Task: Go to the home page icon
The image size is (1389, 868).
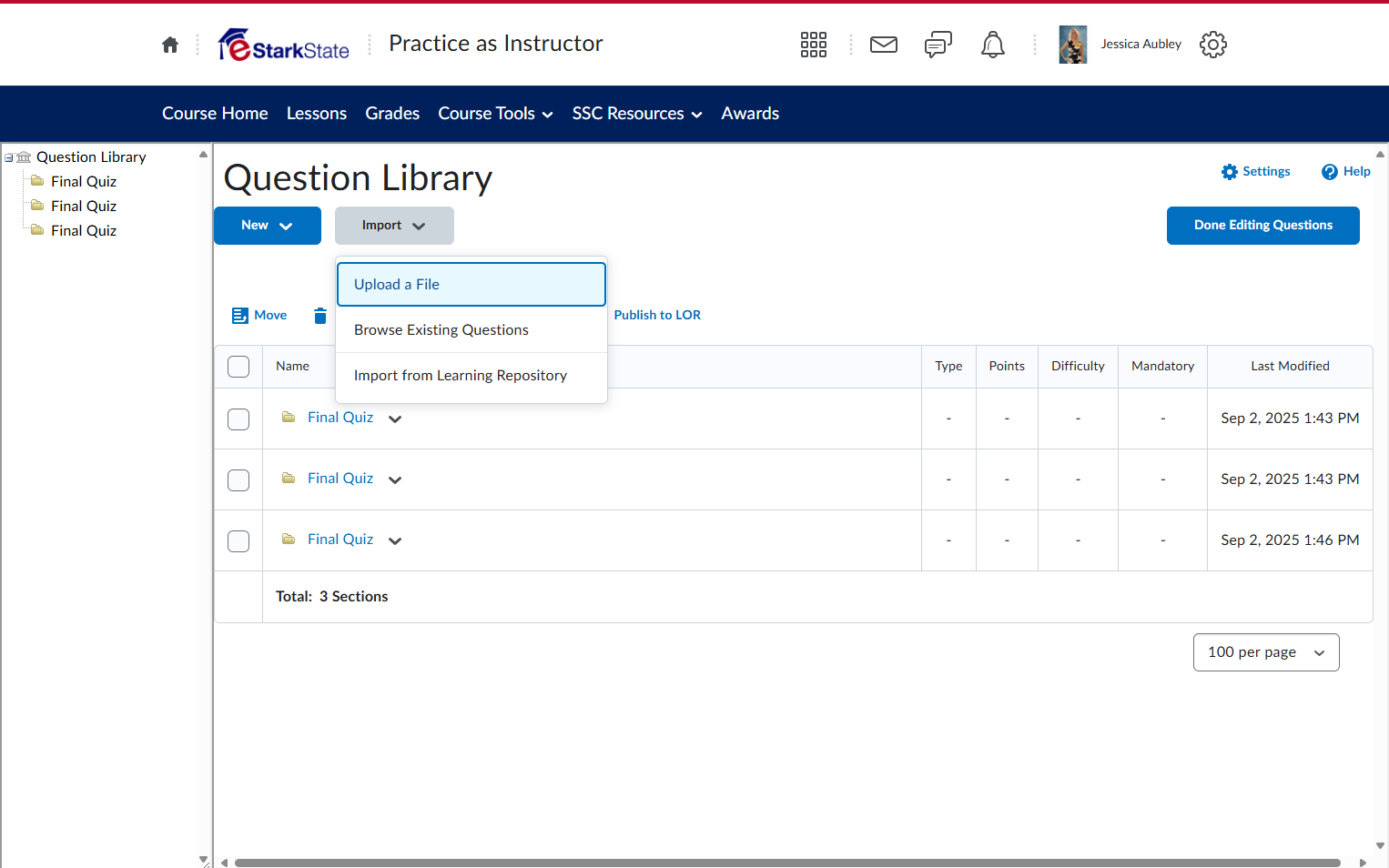Action: click(x=170, y=45)
